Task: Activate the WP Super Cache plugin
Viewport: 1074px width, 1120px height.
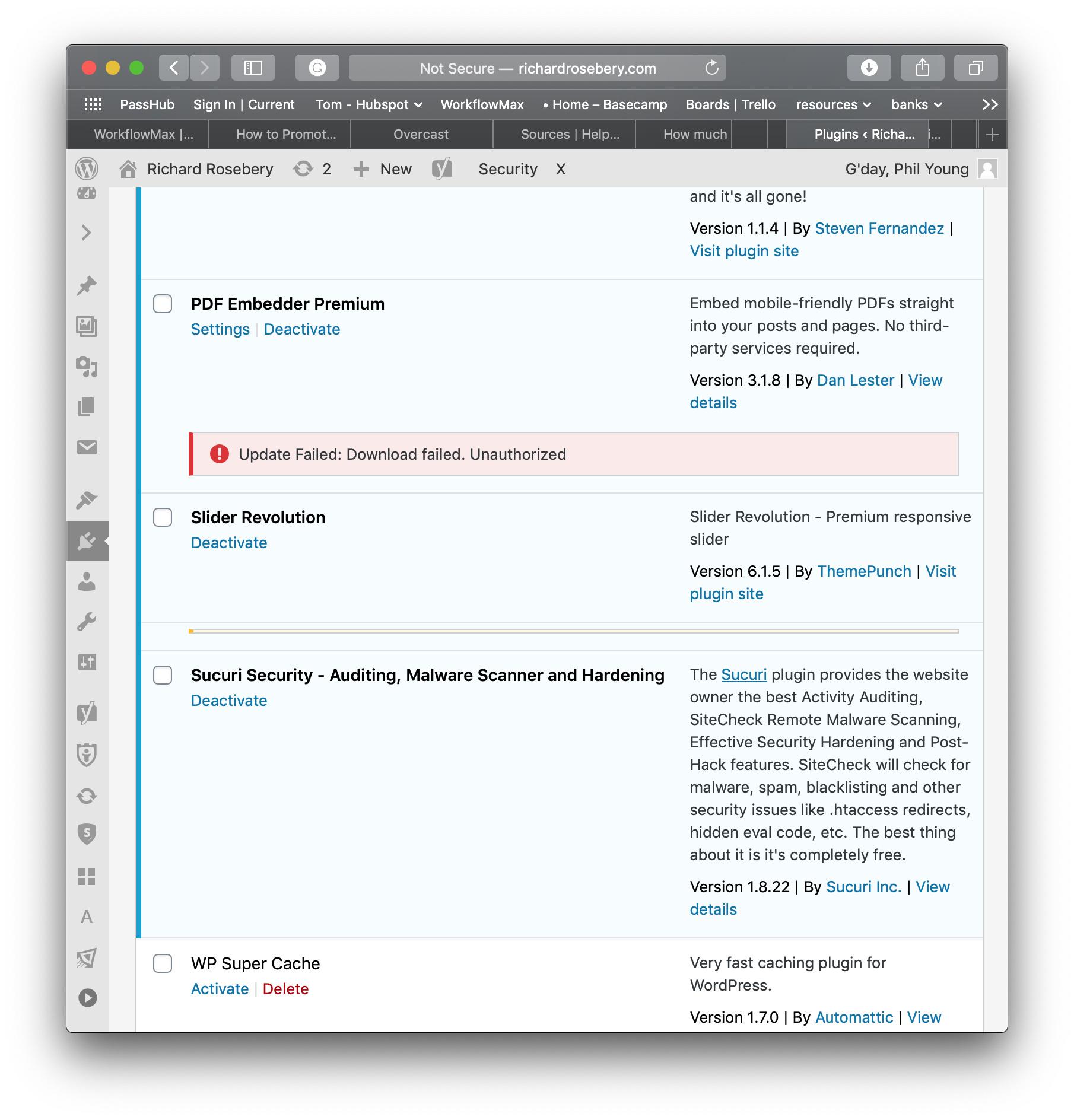Action: coord(220,989)
